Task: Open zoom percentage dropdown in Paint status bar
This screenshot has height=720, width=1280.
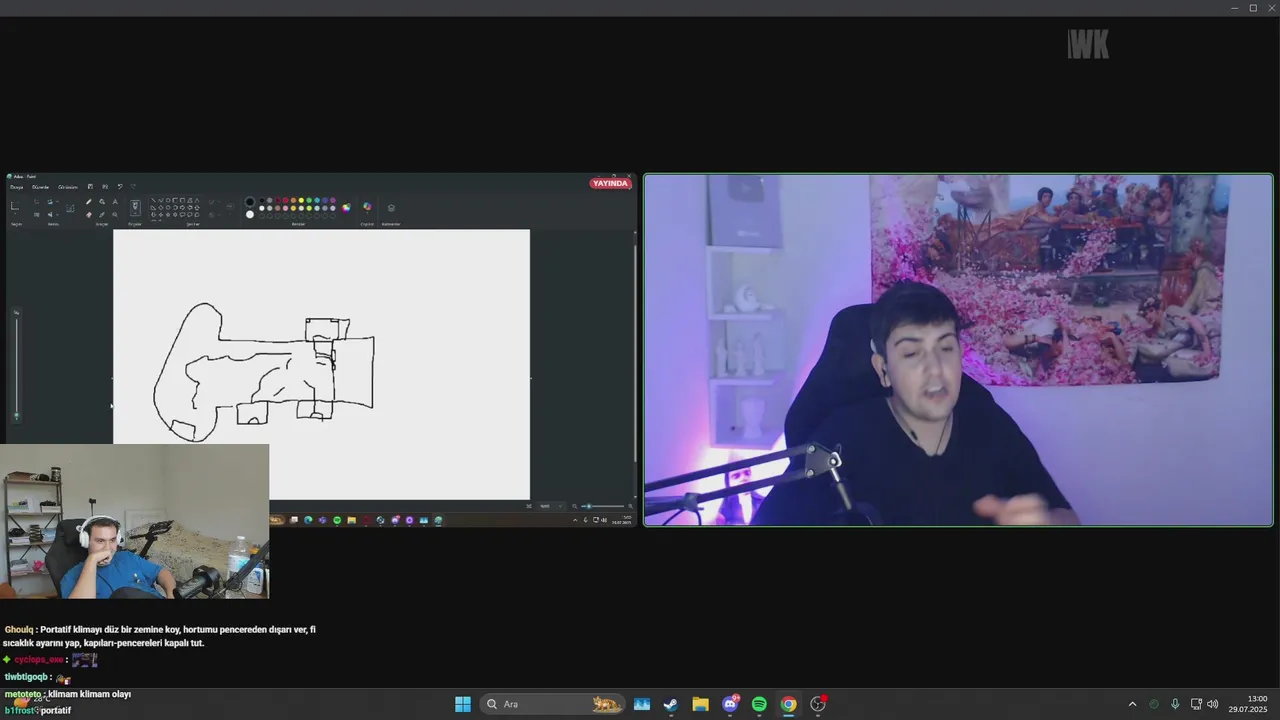Action: click(x=549, y=506)
